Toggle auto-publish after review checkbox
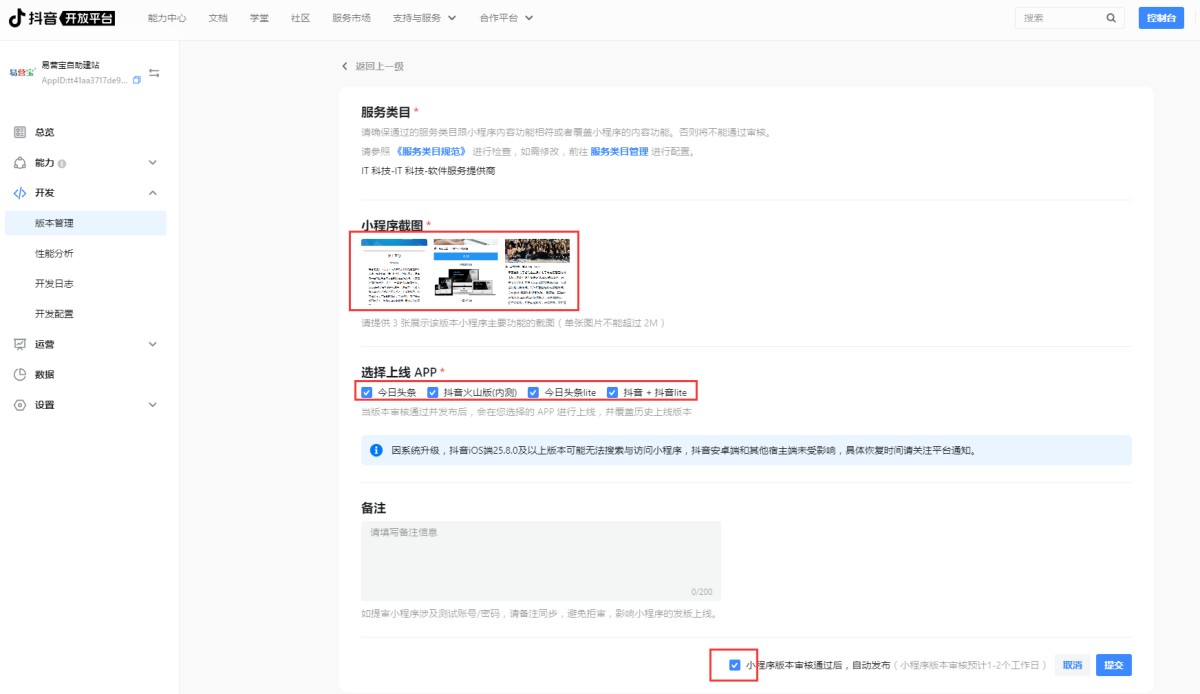The height and width of the screenshot is (694, 1200). 735,665
